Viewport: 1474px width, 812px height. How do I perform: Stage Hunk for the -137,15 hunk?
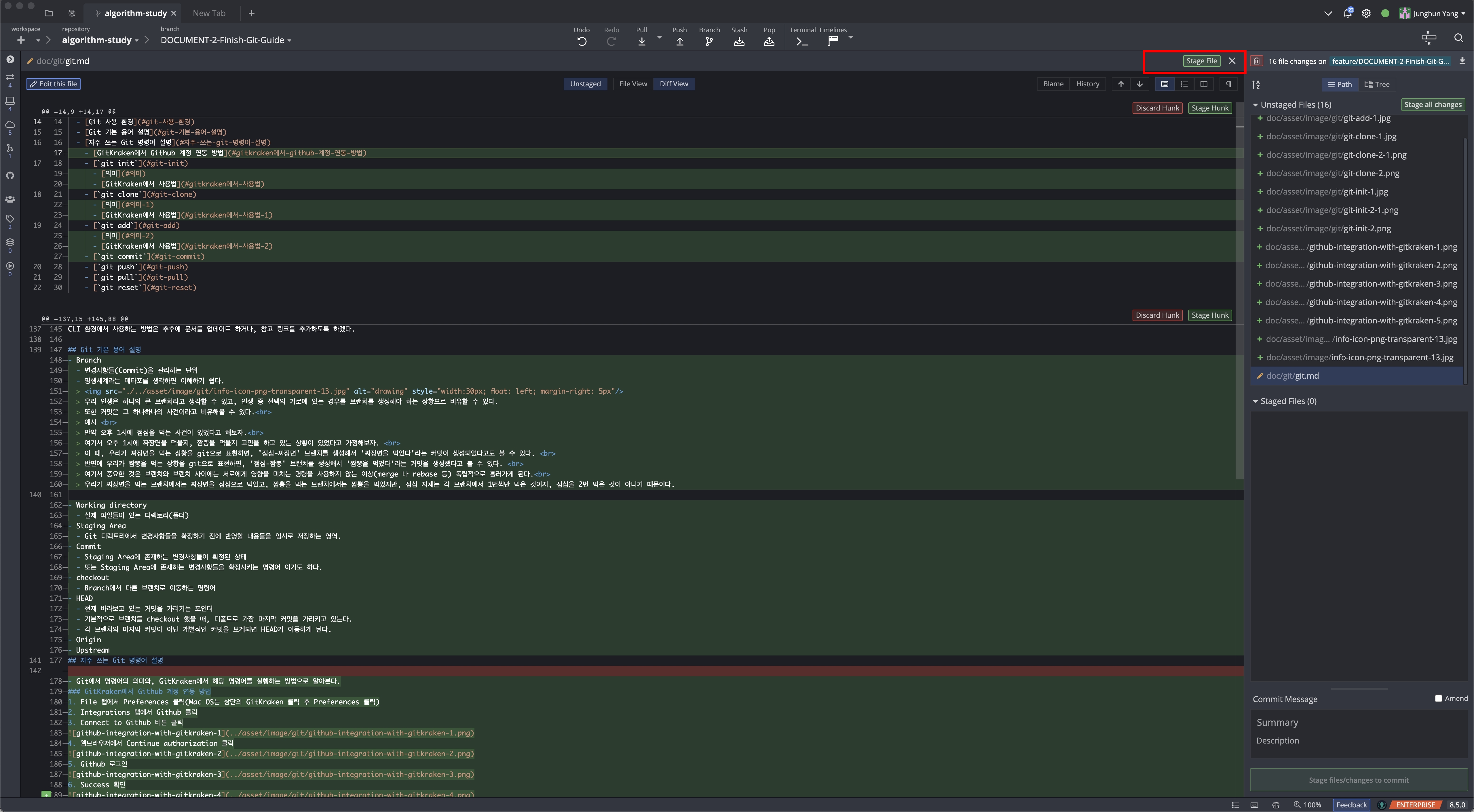click(x=1210, y=315)
